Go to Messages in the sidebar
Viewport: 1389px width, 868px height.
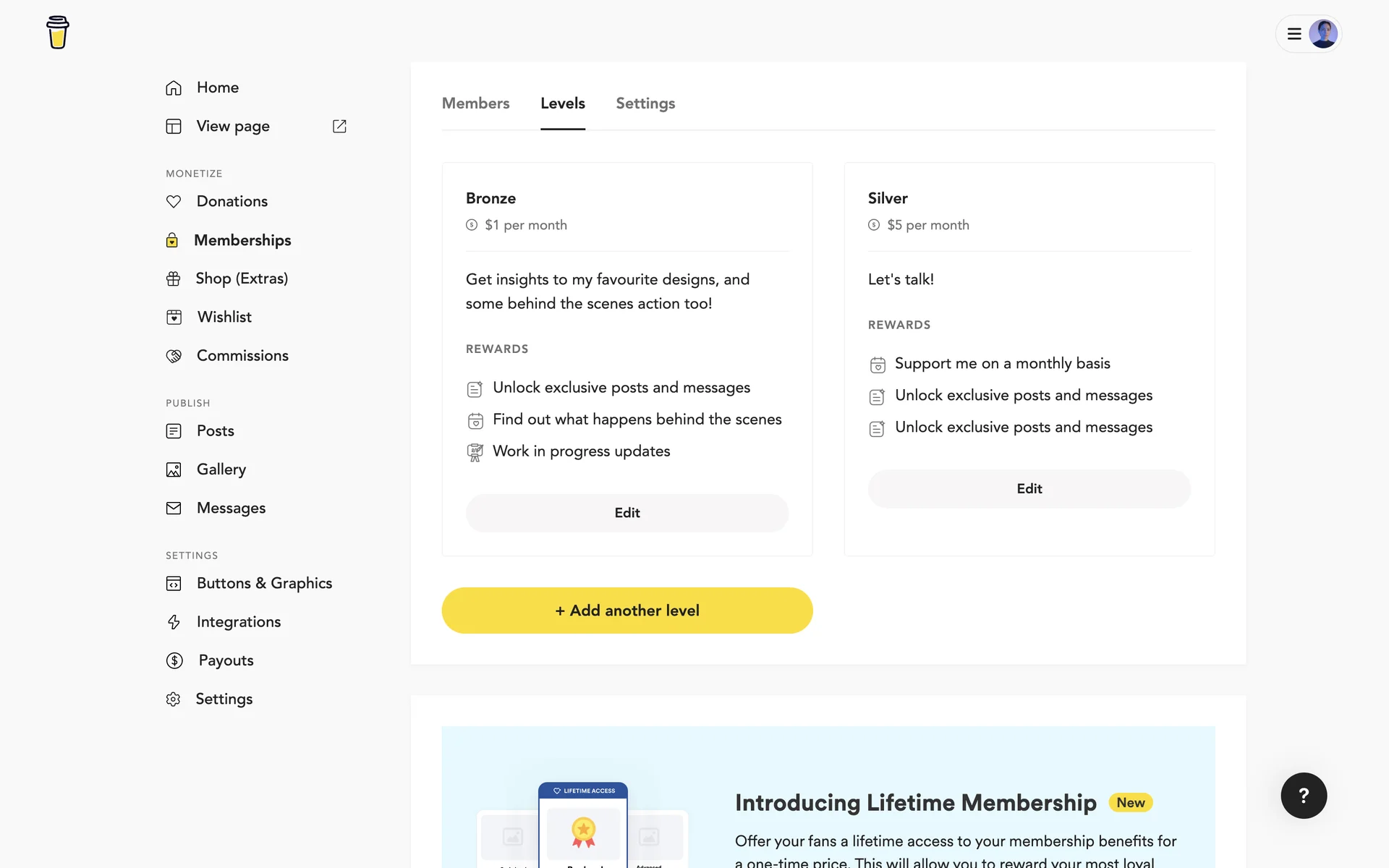[x=231, y=509]
